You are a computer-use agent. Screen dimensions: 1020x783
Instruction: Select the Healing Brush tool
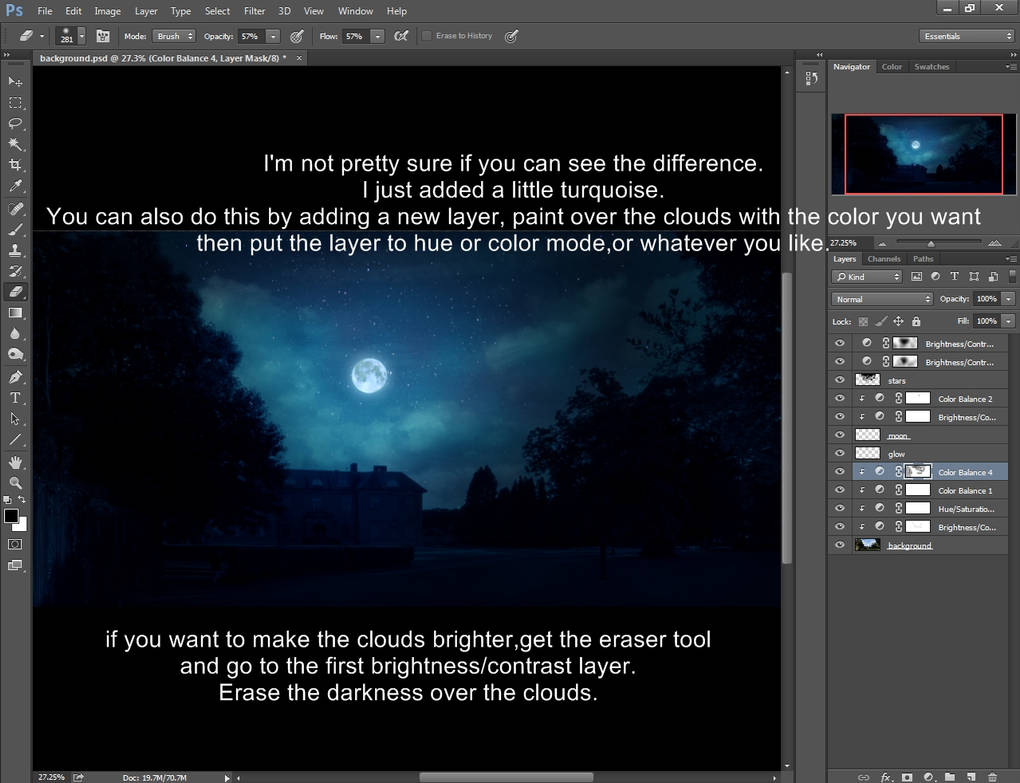tap(15, 209)
